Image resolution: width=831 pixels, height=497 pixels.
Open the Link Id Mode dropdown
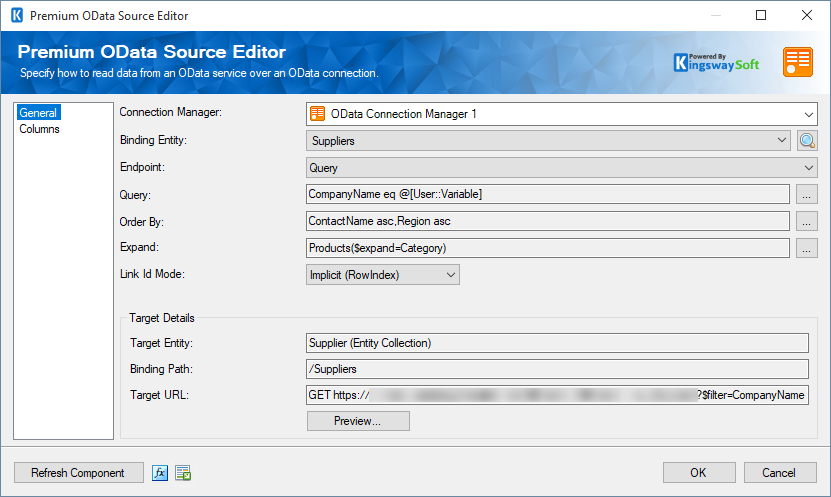tap(383, 275)
